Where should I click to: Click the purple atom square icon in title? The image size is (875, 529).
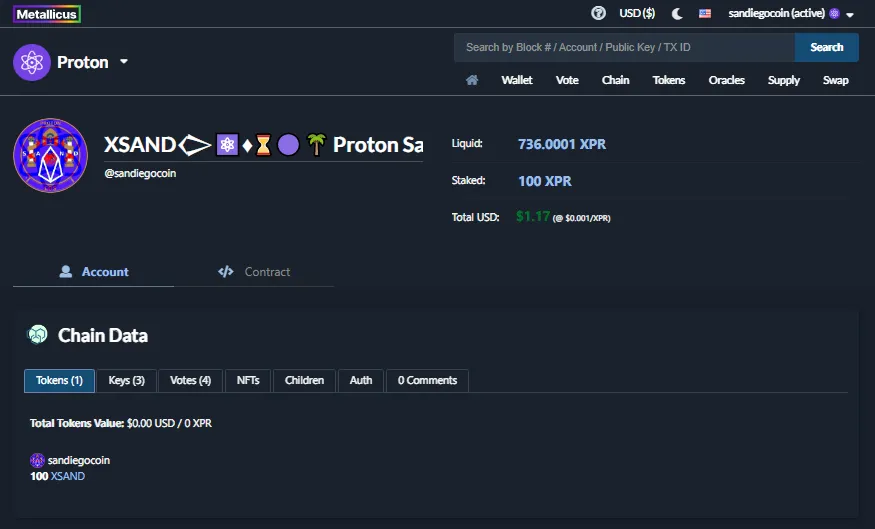click(227, 145)
